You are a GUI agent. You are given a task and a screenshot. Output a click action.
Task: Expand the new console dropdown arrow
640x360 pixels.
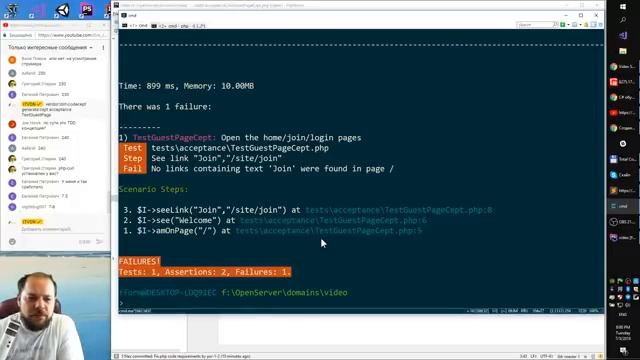click(x=568, y=25)
